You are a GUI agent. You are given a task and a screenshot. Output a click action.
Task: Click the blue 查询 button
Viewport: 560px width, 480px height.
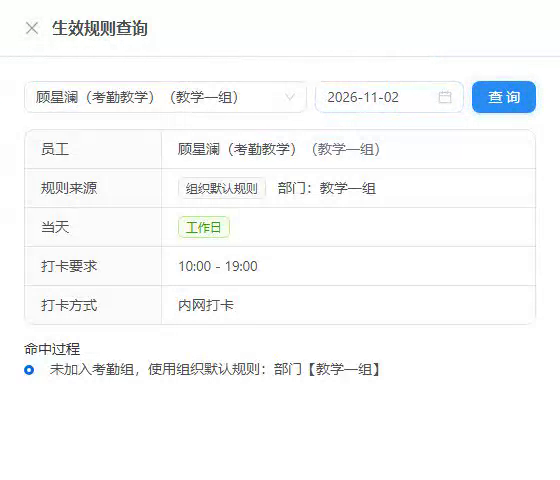click(x=504, y=97)
